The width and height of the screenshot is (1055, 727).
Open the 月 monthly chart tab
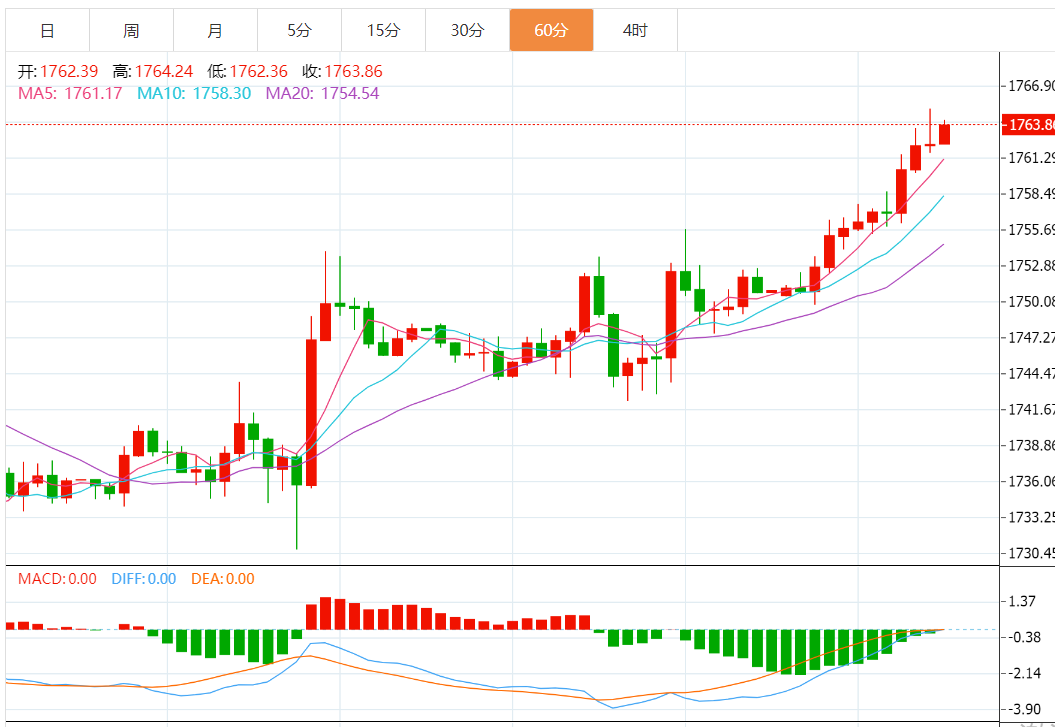[215, 30]
